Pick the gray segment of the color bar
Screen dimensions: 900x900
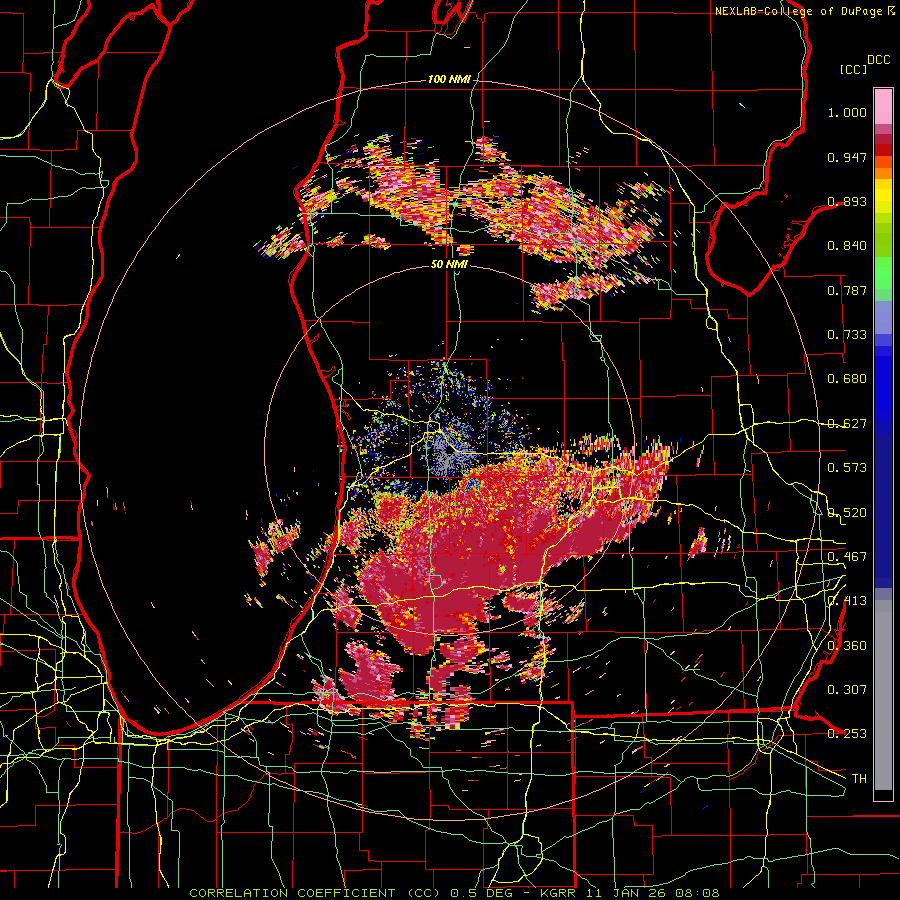click(x=883, y=695)
